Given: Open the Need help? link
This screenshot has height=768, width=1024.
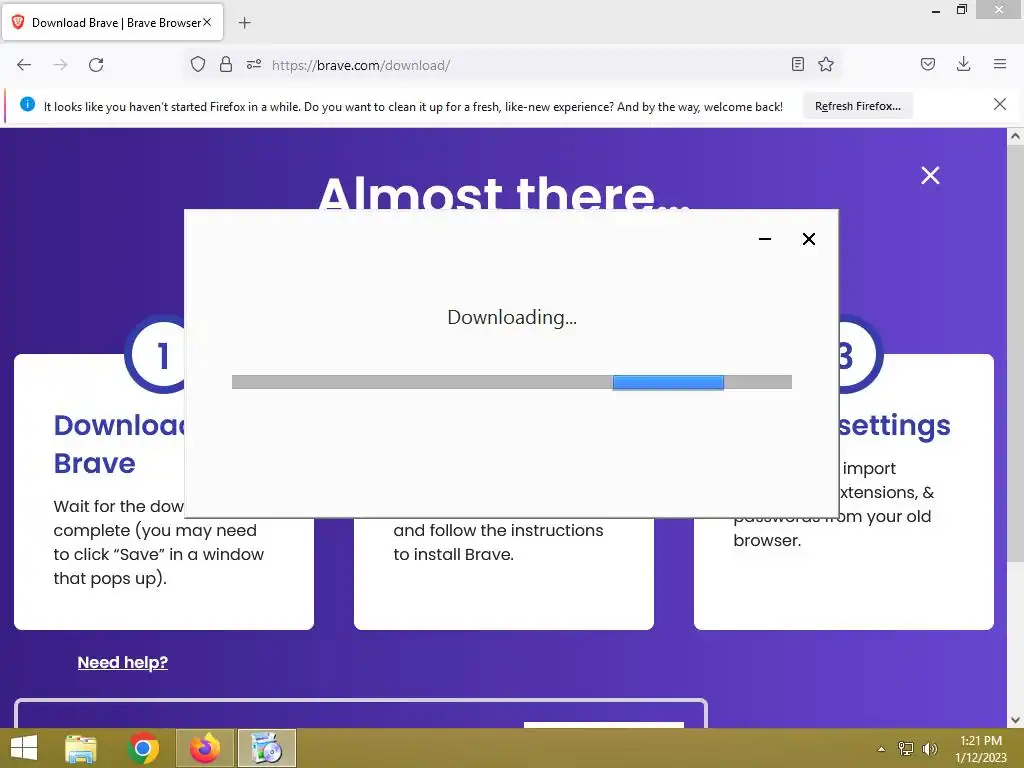Looking at the screenshot, I should (123, 662).
